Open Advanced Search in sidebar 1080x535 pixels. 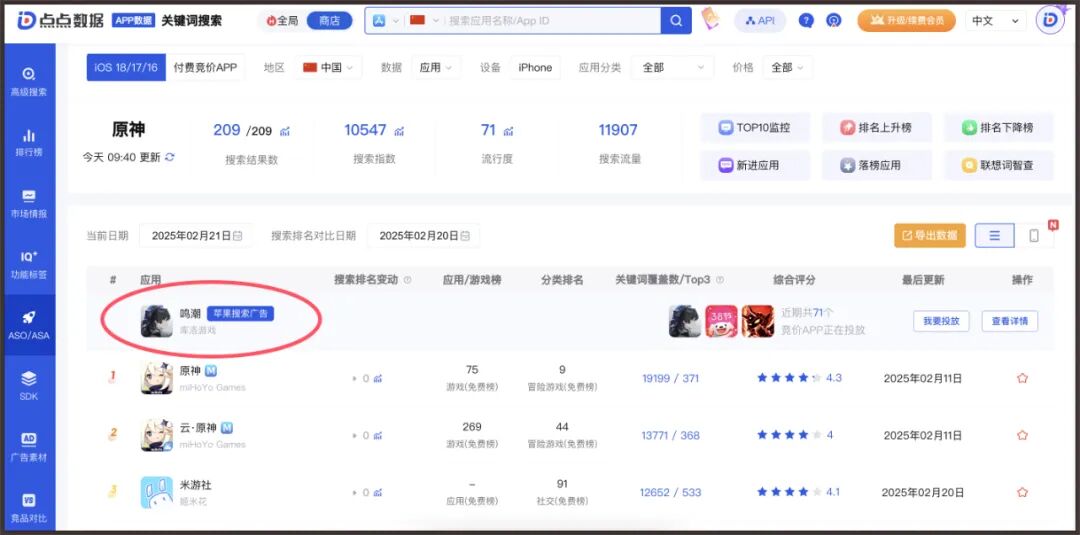[29, 81]
